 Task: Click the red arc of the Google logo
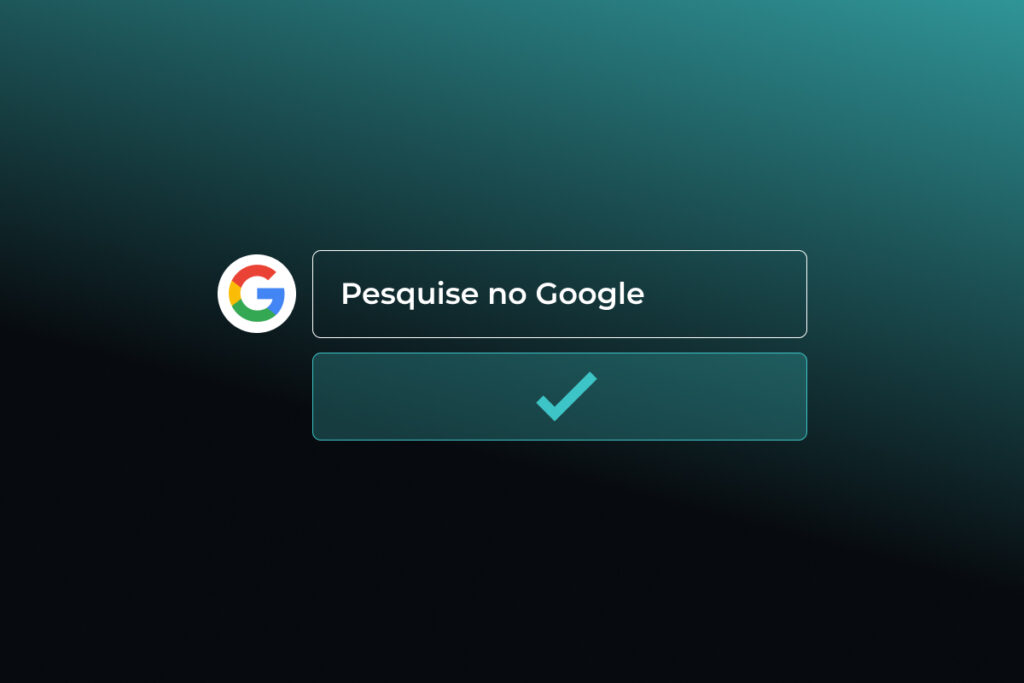tap(253, 273)
